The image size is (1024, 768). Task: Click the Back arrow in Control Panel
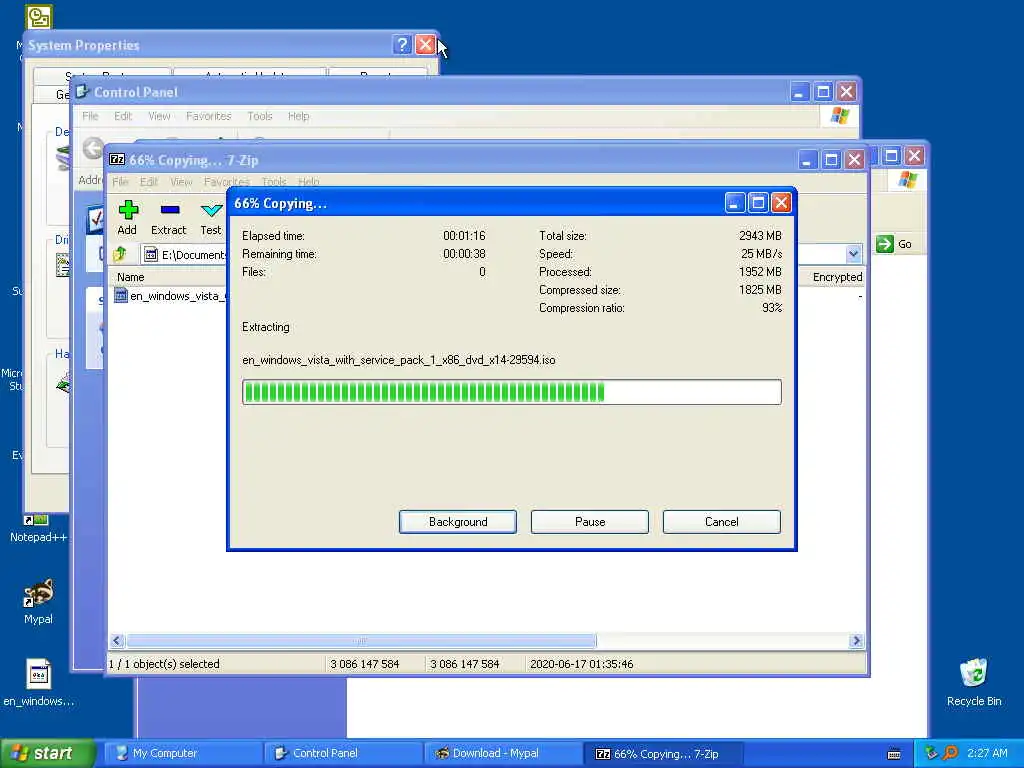pyautogui.click(x=93, y=148)
